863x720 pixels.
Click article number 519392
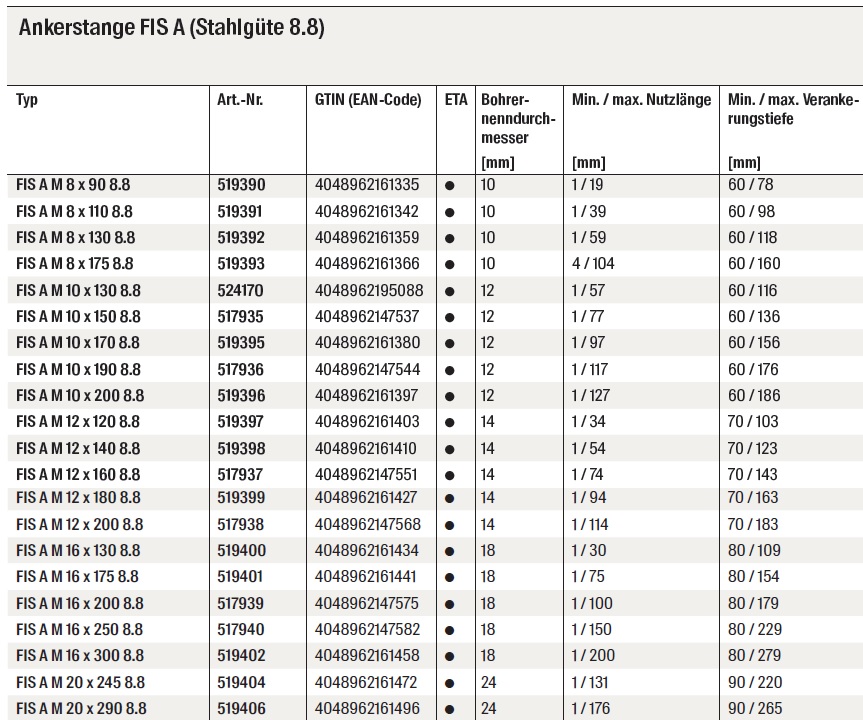[241, 237]
